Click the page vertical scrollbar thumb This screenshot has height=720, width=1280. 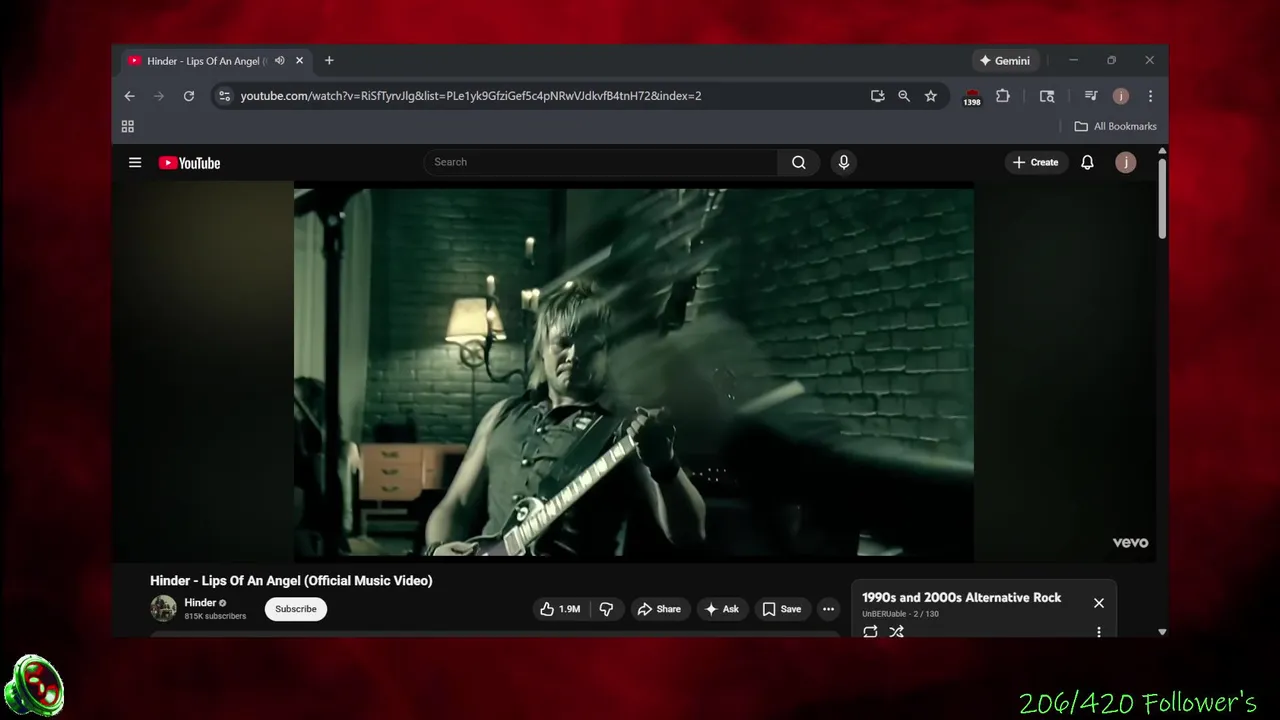[x=1162, y=198]
